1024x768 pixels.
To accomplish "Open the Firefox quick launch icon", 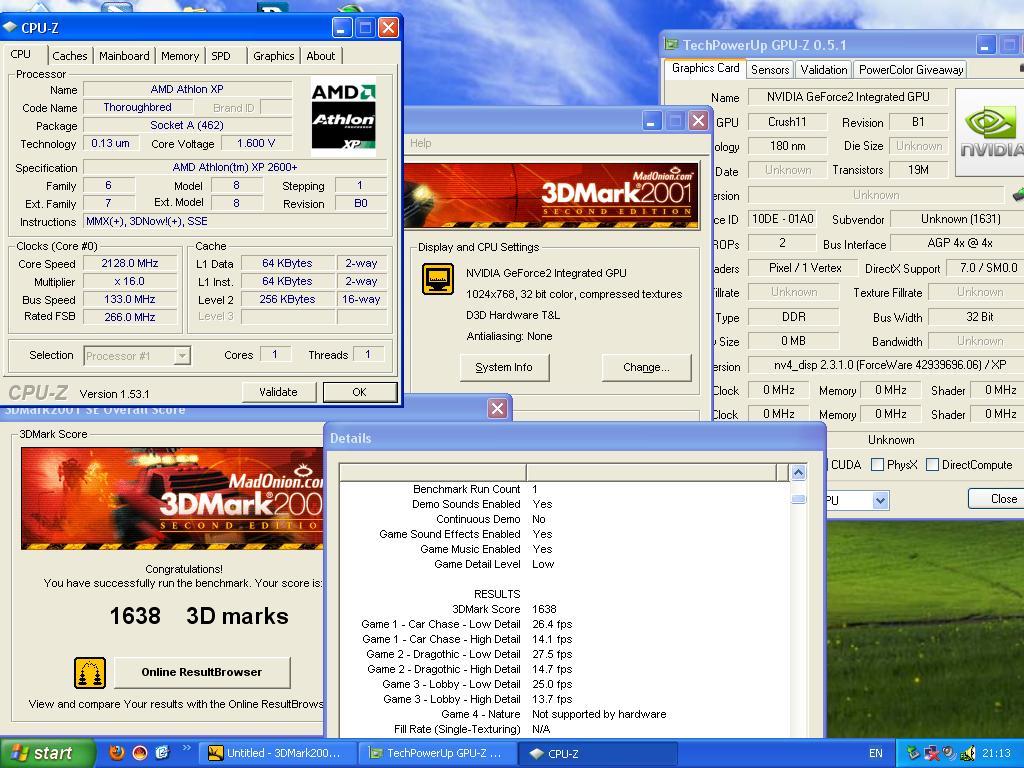I will click(x=117, y=752).
